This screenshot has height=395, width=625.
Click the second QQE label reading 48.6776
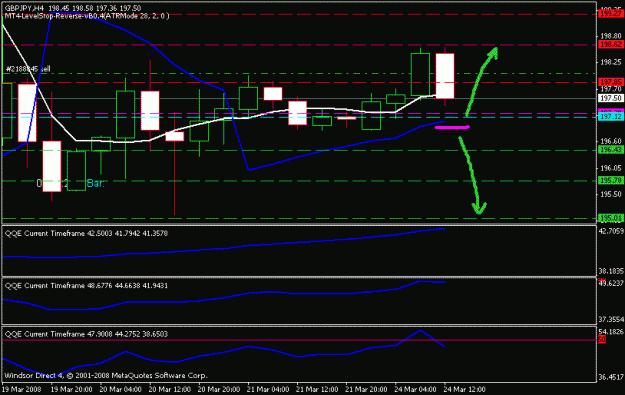click(x=86, y=286)
